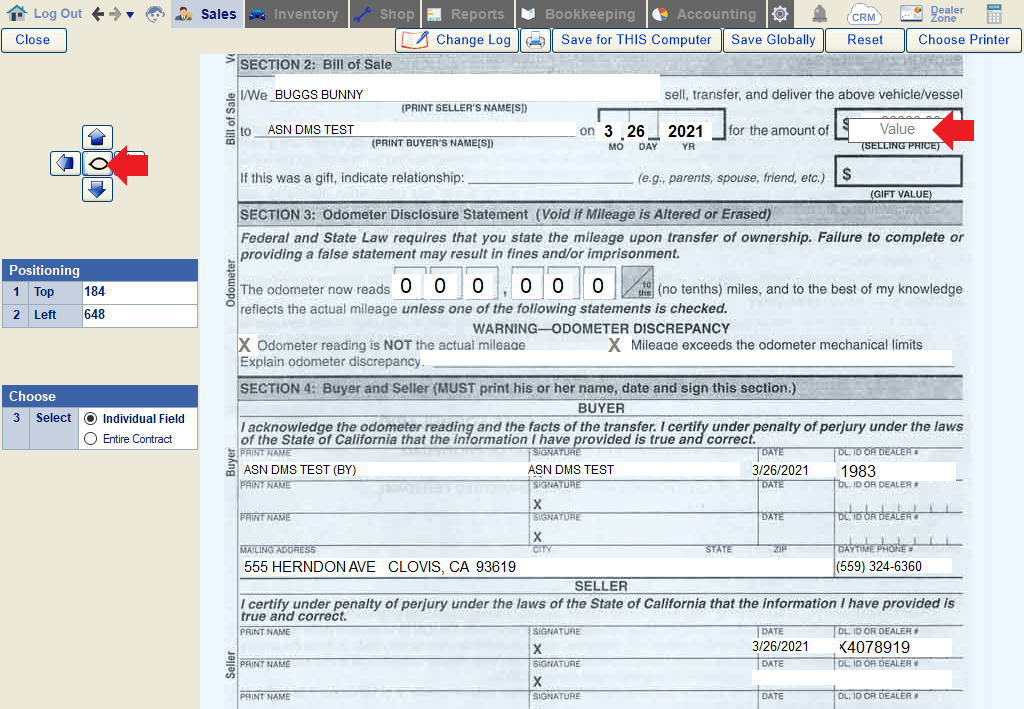
Task: Select the 555 HERNDON AVE address field
Action: coord(536,567)
